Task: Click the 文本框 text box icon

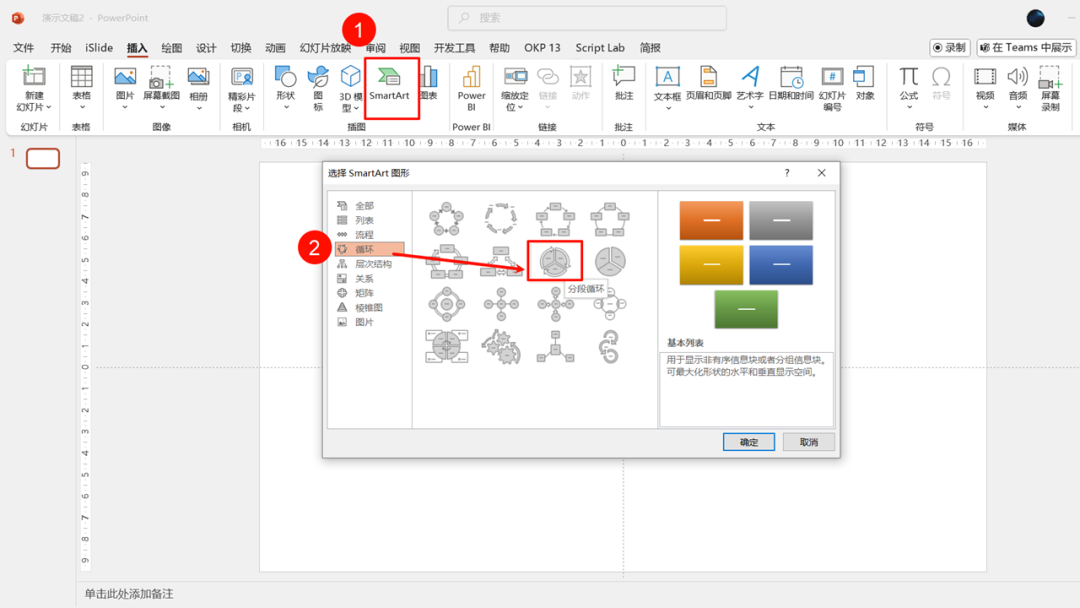Action: 667,76
